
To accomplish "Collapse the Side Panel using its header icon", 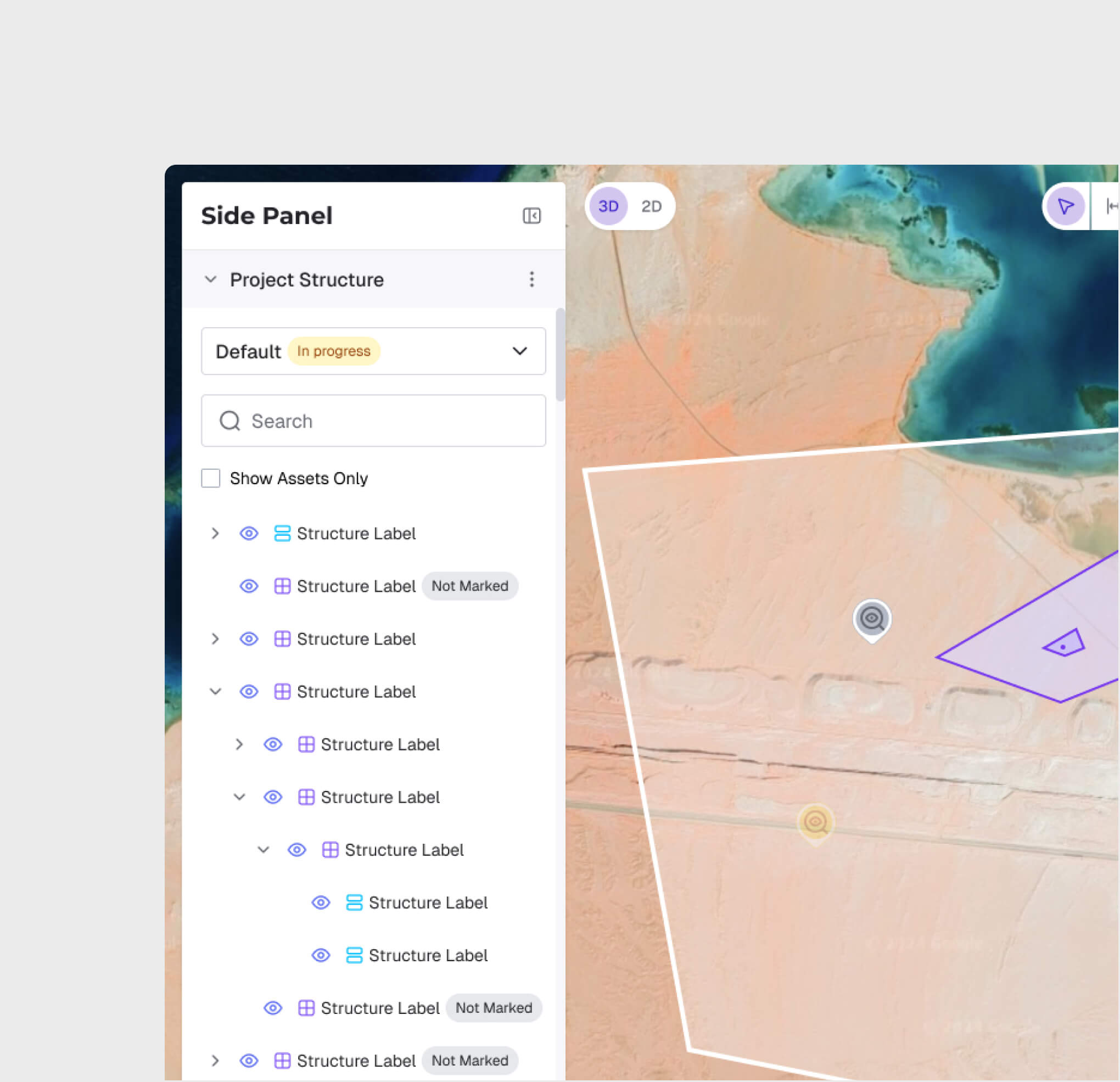I will [x=531, y=216].
